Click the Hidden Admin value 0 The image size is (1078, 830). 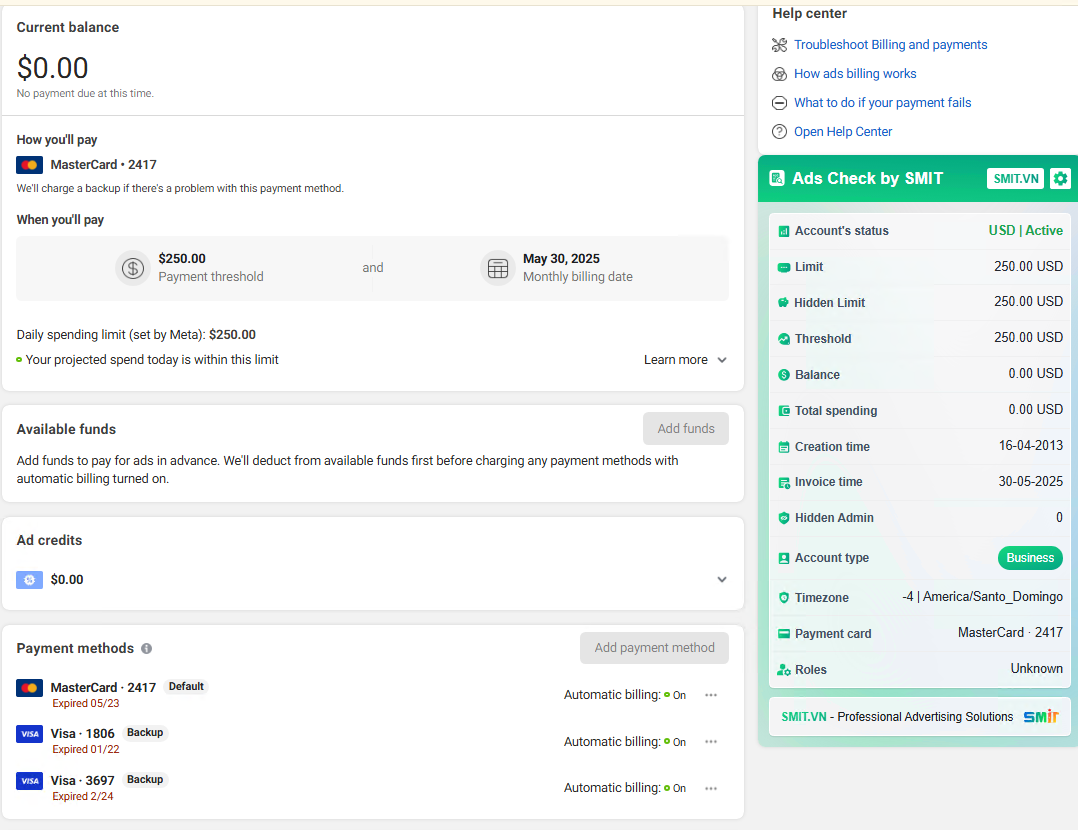click(1059, 517)
